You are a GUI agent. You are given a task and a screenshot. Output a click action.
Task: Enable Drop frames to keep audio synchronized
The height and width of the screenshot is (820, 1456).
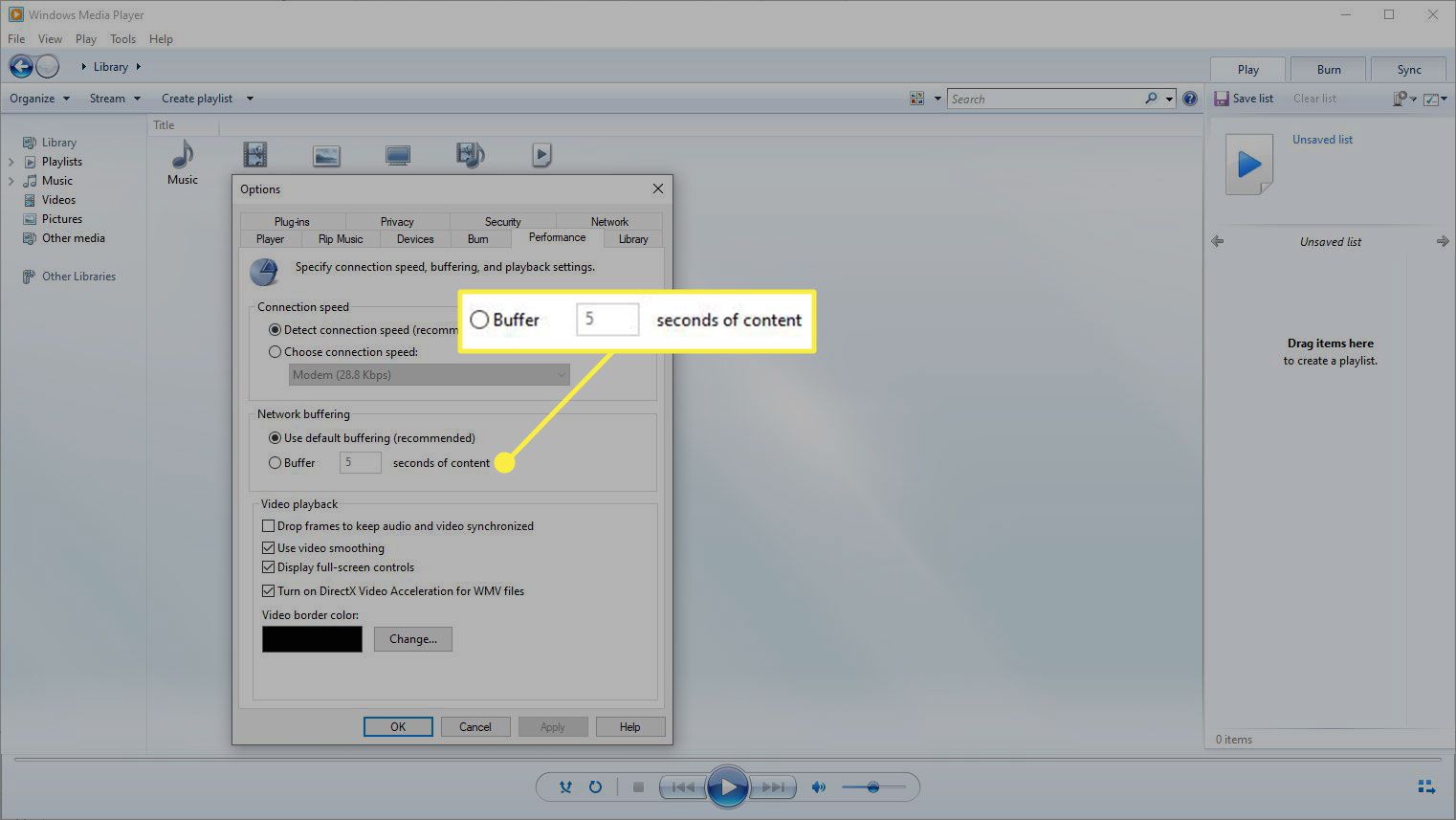pos(269,526)
